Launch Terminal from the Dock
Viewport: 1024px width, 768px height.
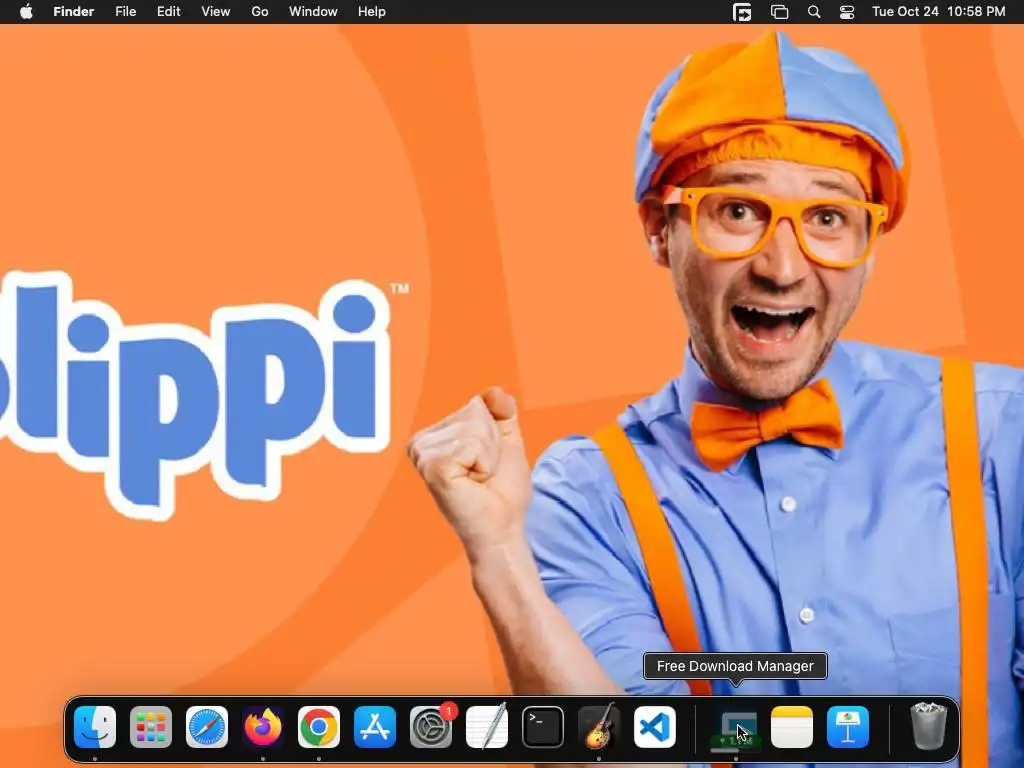coord(543,727)
